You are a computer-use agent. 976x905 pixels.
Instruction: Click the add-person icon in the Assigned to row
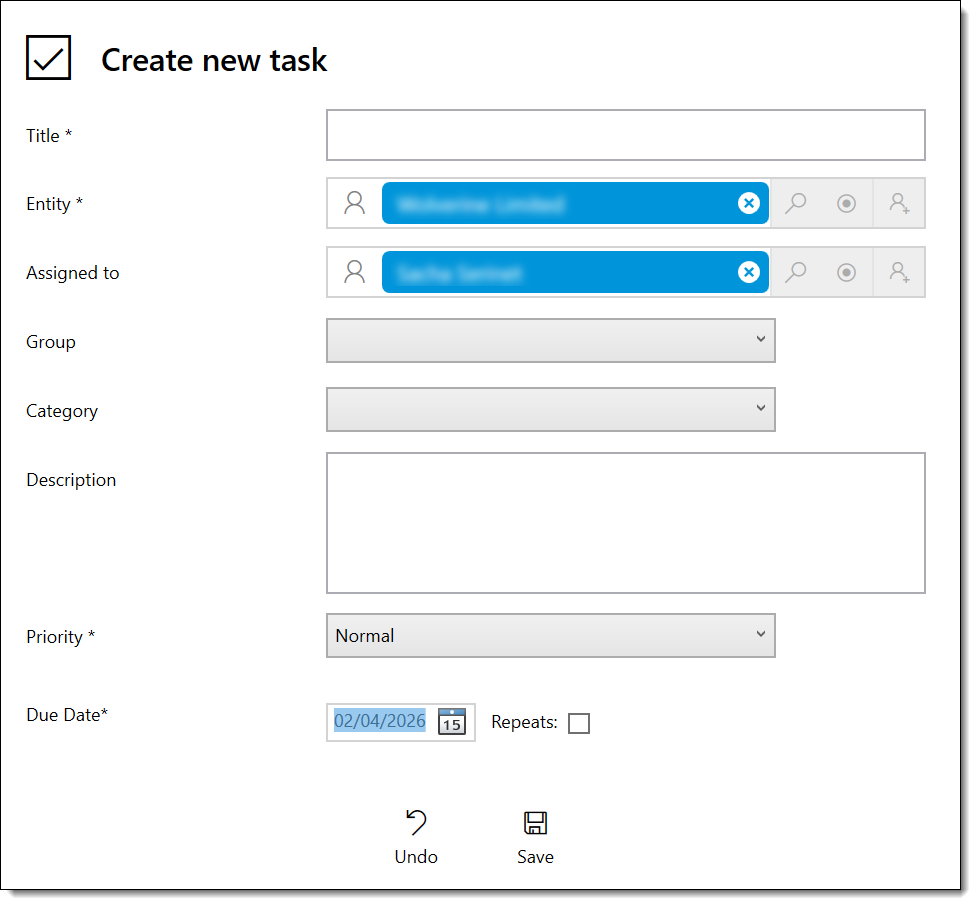898,272
